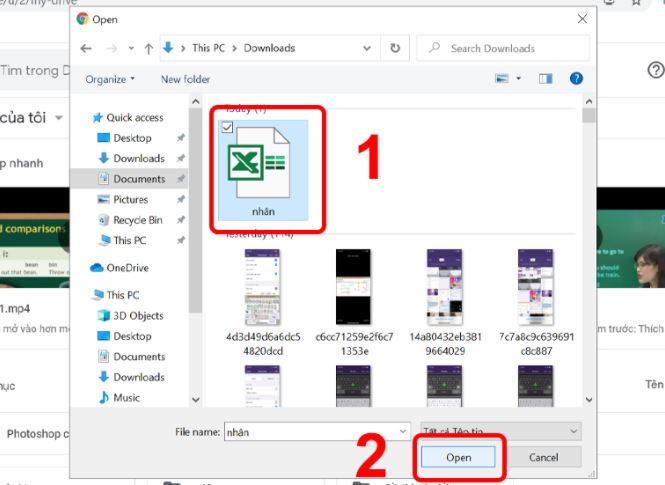The width and height of the screenshot is (665, 485).
Task: Open the blue Help icon
Action: pyautogui.click(x=576, y=78)
